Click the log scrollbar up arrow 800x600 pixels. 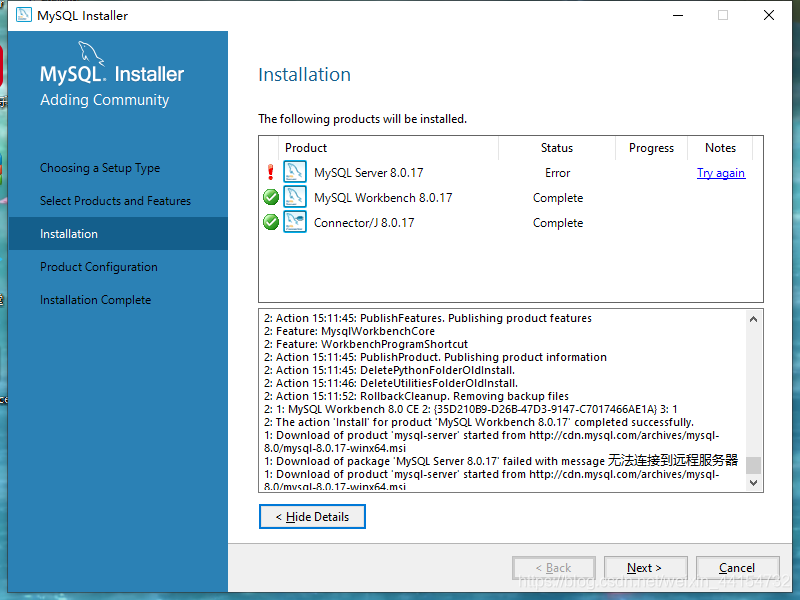pos(754,319)
